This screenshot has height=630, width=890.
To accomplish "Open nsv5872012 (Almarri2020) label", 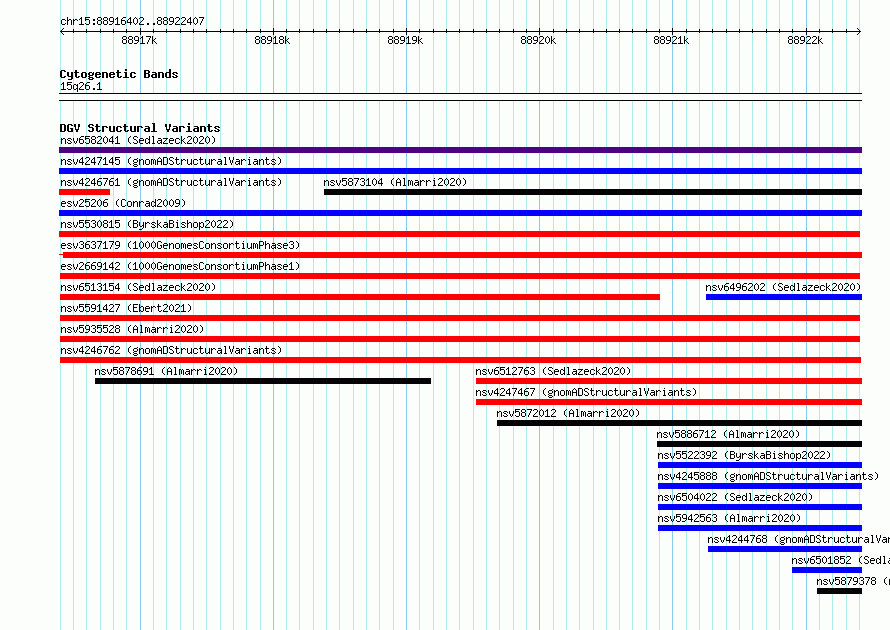I will point(568,413).
